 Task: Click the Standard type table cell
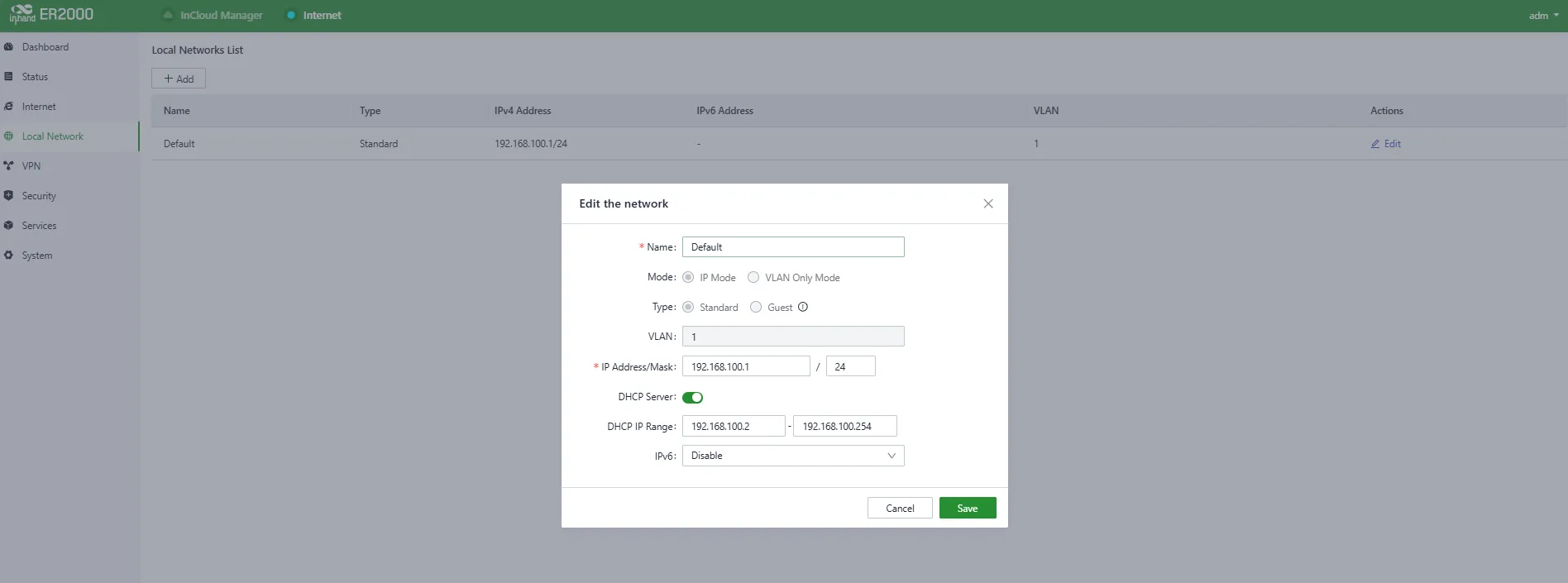[x=379, y=144]
